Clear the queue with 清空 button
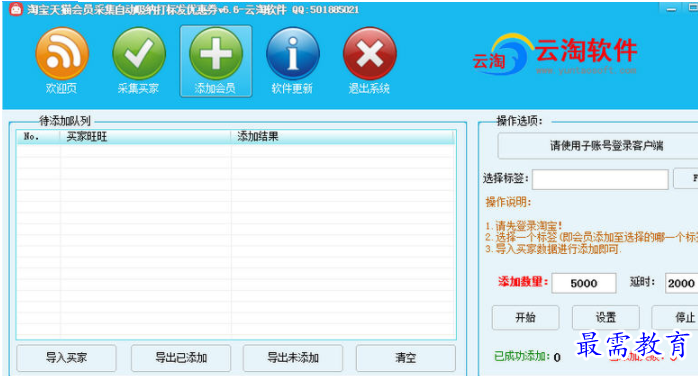Viewport: 698px width, 376px height. pyautogui.click(x=406, y=358)
